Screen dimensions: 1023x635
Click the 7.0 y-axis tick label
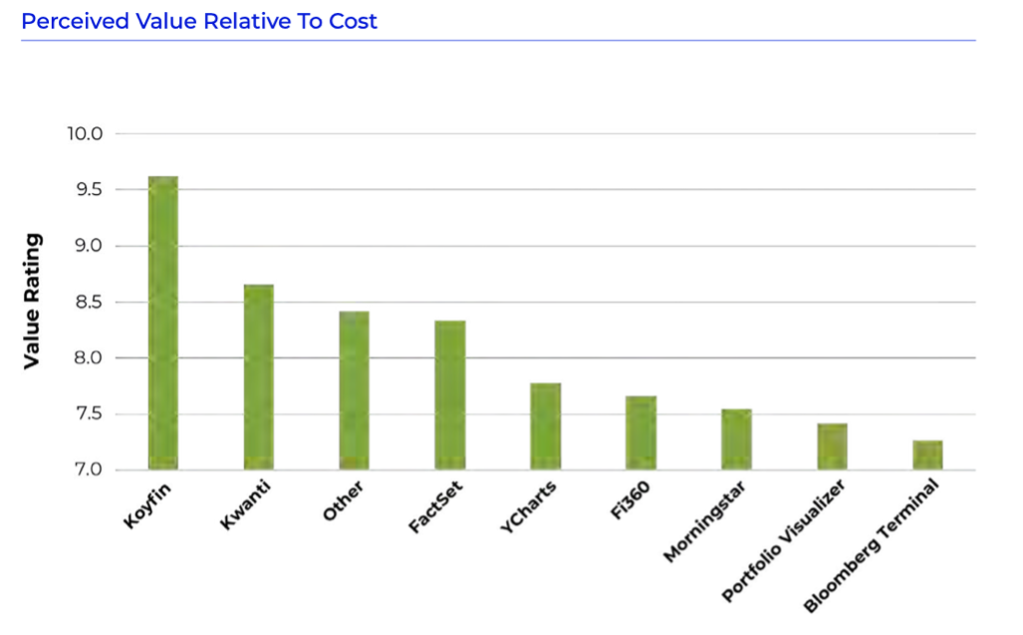[x=89, y=470]
